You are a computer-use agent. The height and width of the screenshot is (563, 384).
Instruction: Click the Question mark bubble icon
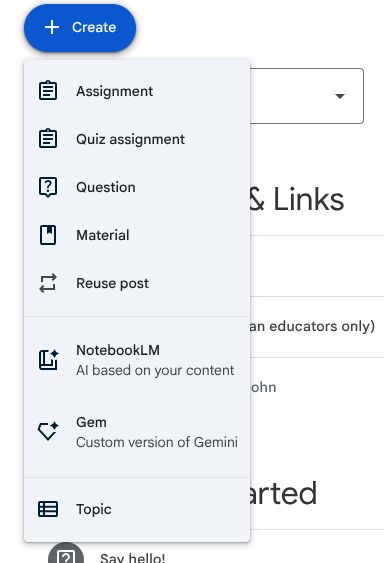[x=48, y=187]
